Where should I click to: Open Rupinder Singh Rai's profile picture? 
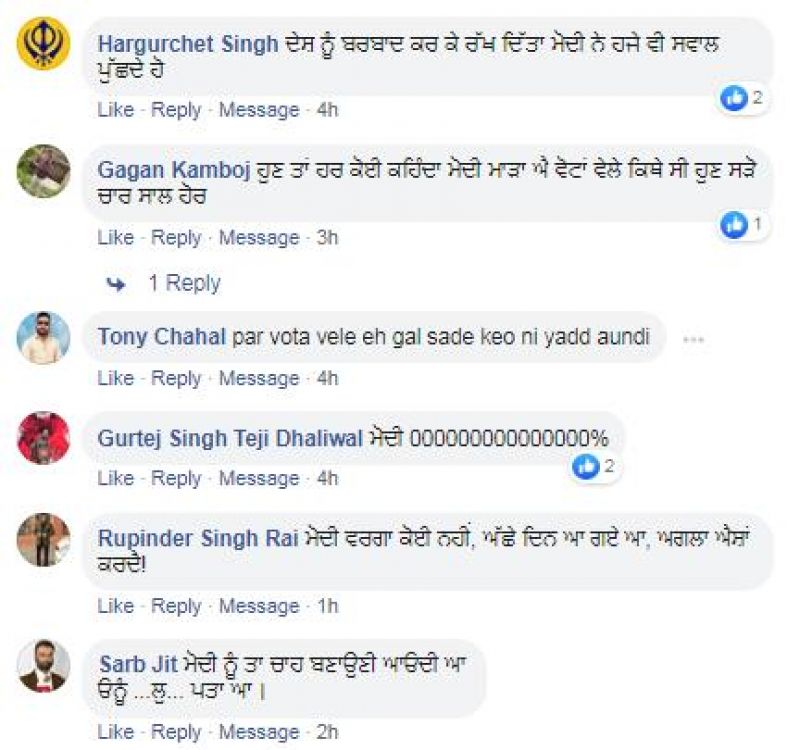[44, 540]
